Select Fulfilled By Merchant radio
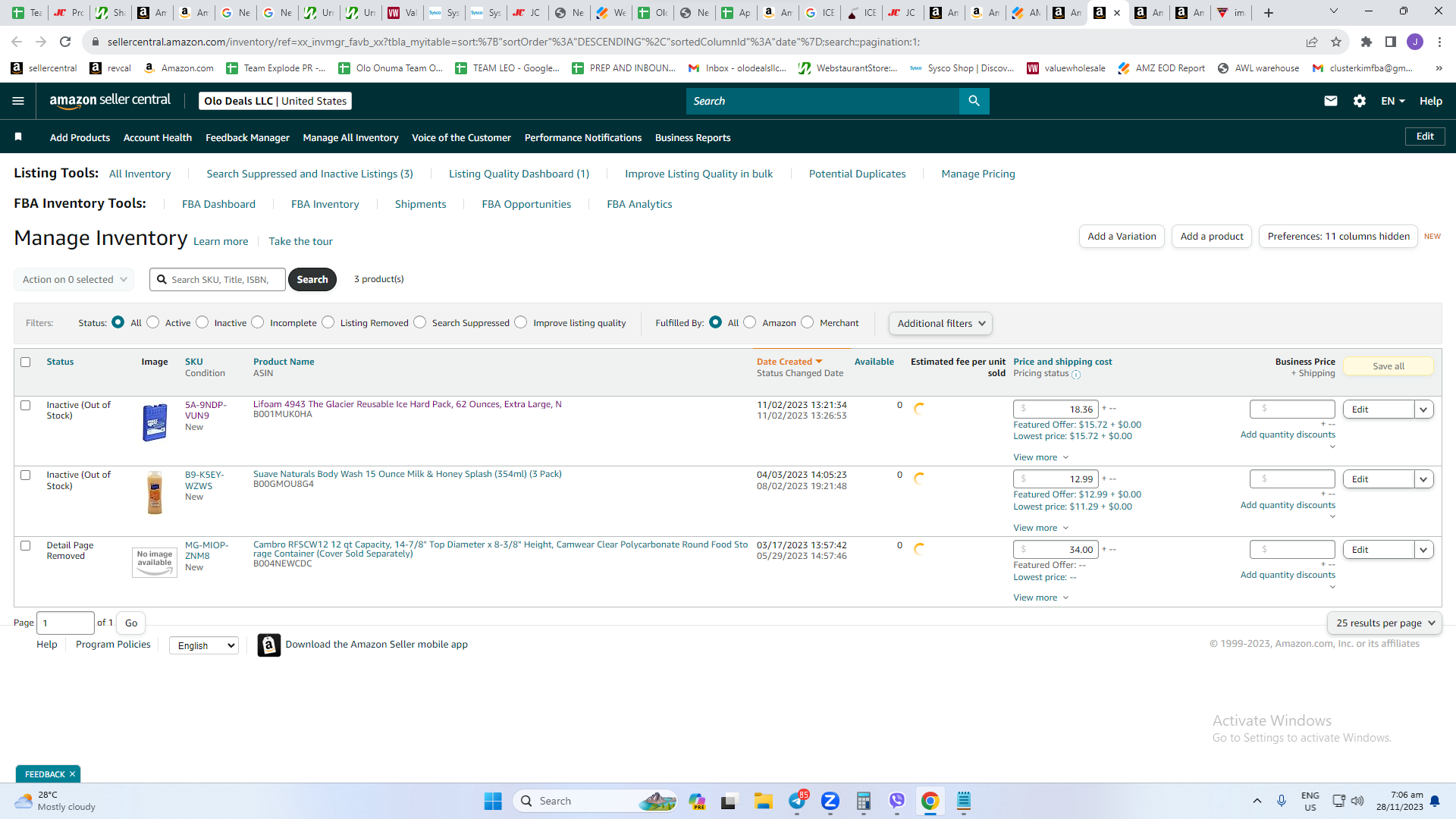 tap(808, 322)
